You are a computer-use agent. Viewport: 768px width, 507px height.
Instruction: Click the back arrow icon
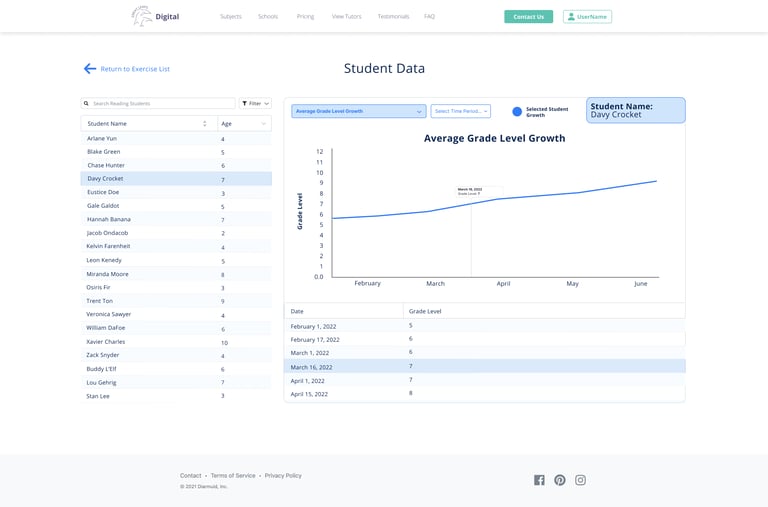90,69
